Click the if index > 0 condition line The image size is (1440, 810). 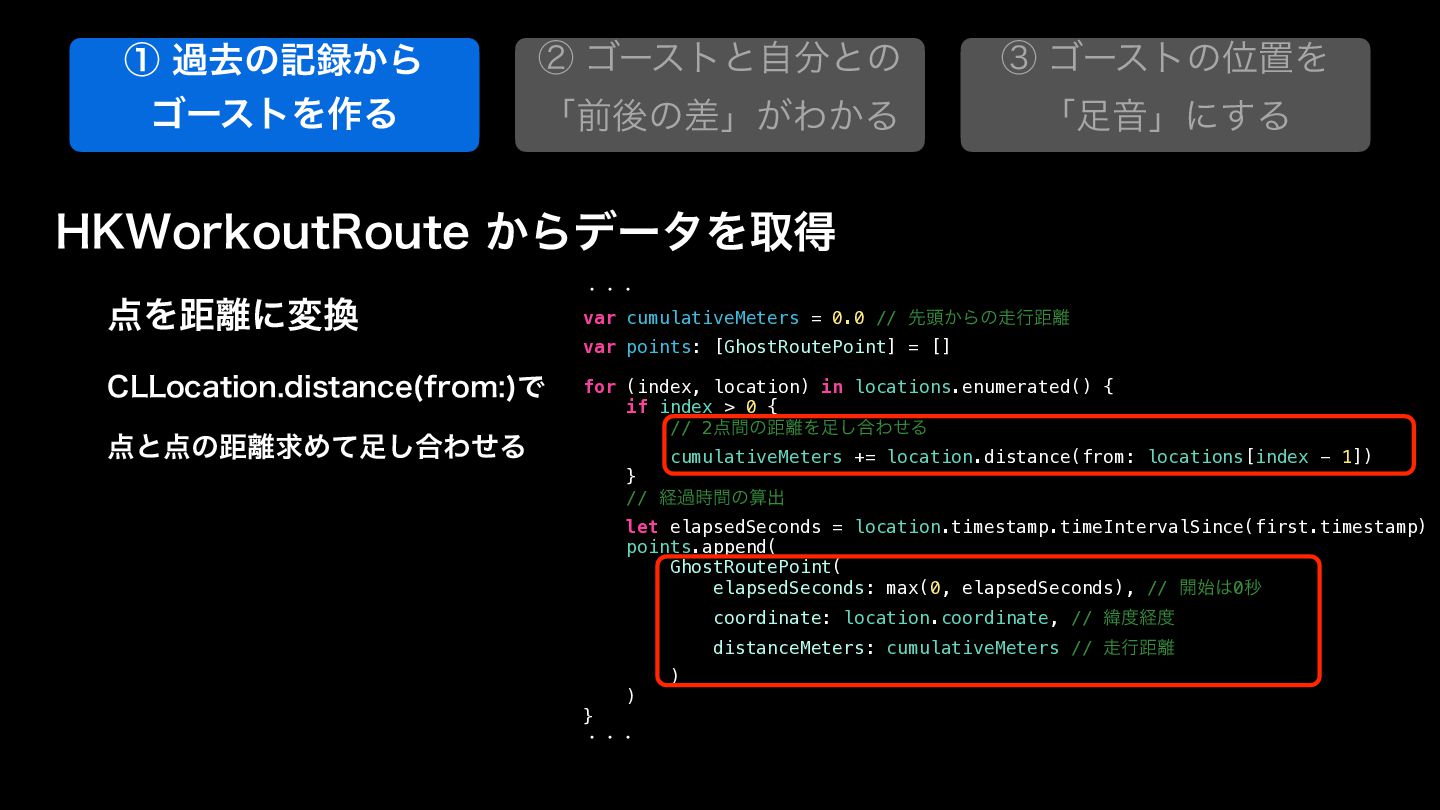(x=701, y=407)
